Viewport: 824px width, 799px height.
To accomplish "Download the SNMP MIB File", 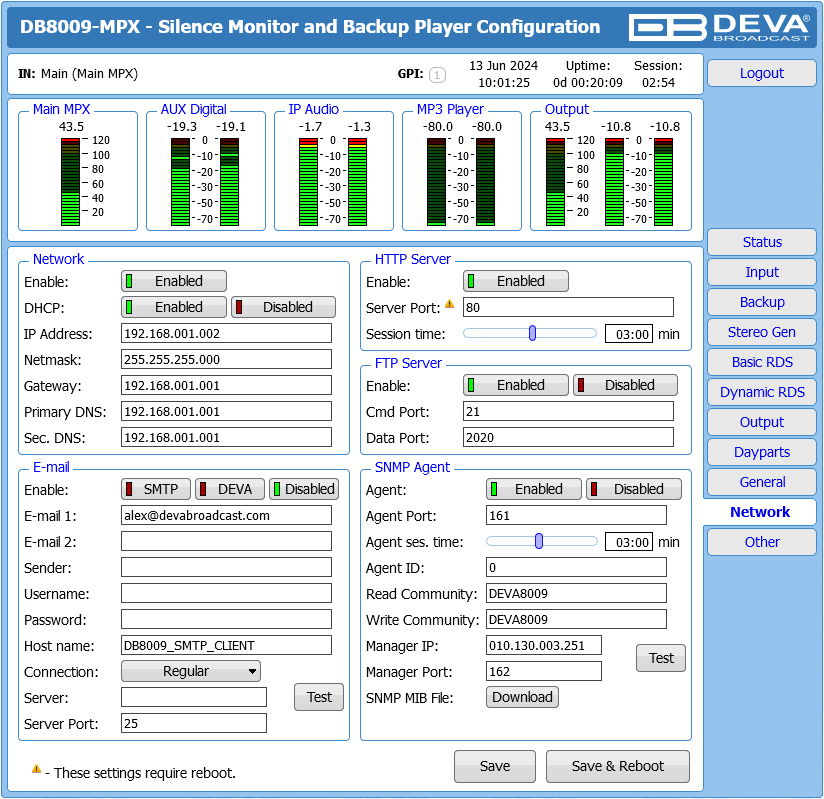I will click(x=522, y=697).
